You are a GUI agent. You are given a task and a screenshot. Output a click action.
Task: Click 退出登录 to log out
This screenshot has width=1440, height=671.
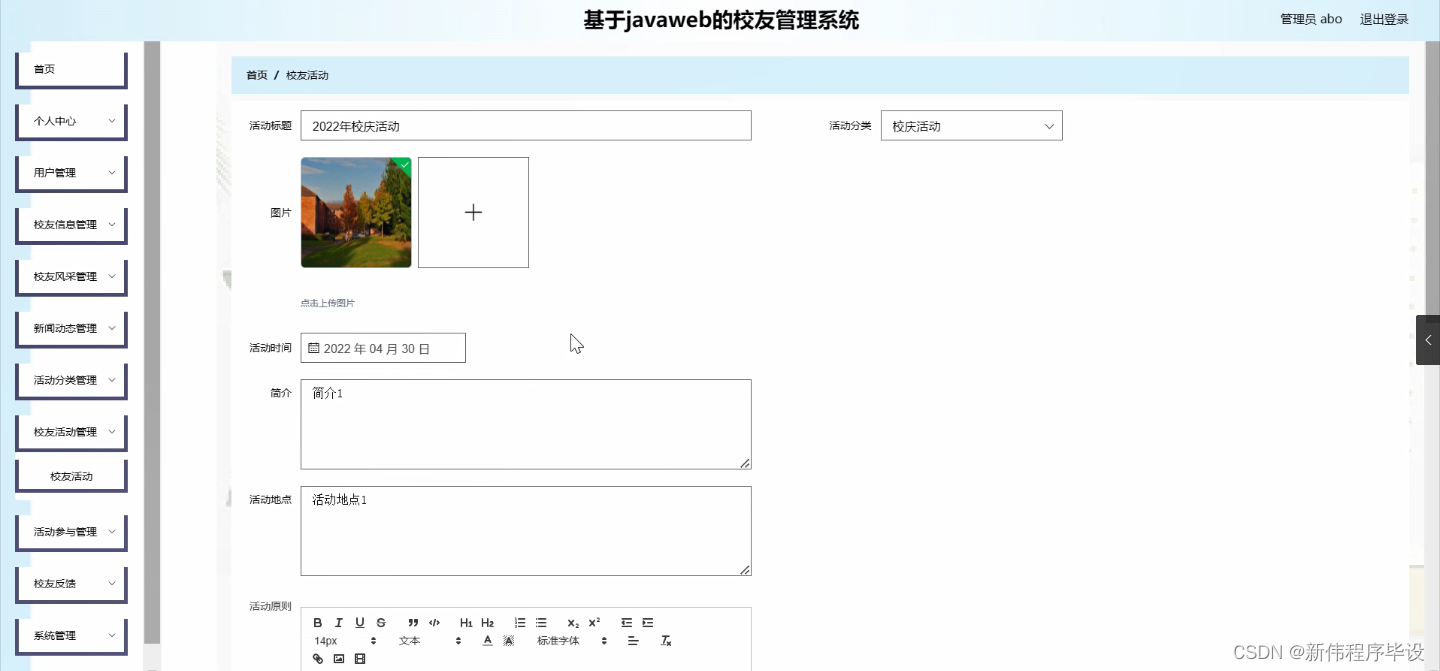(1383, 18)
